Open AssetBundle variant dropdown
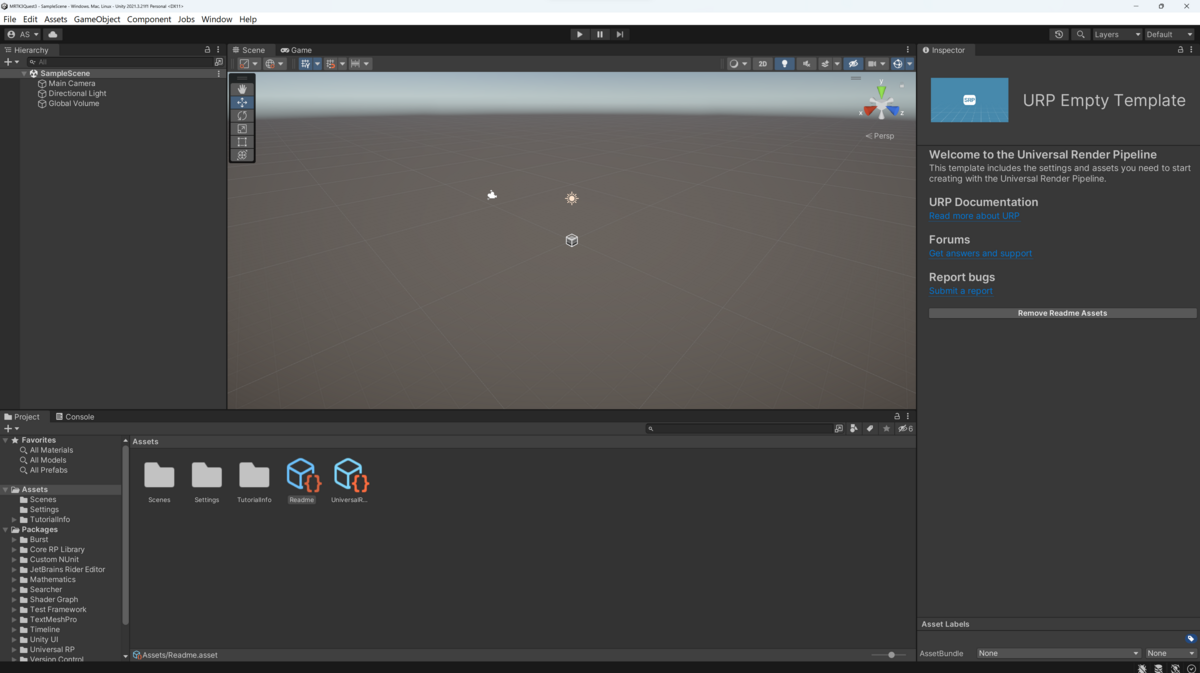Screen dimensions: 1200x673 (1170, 653)
